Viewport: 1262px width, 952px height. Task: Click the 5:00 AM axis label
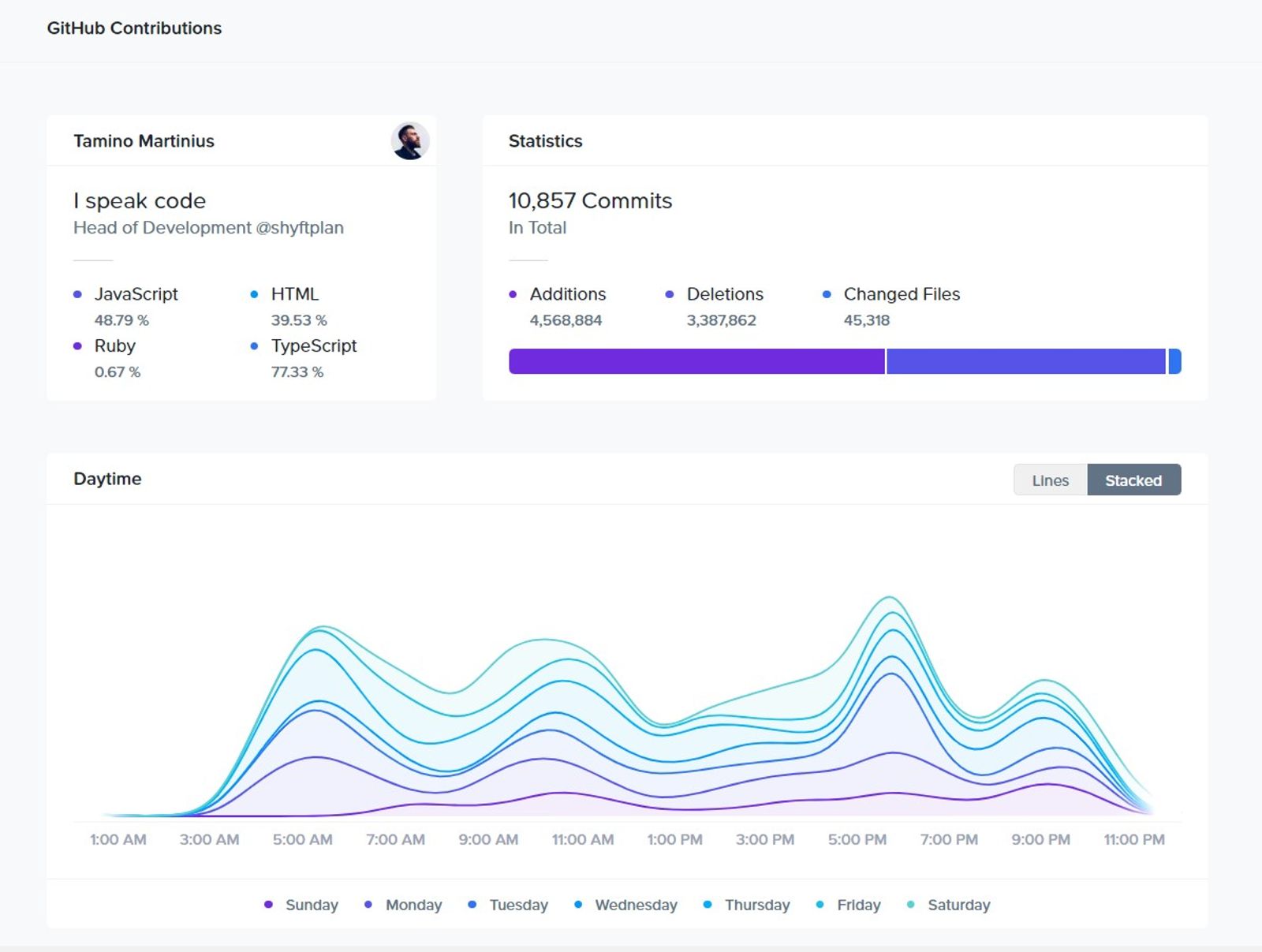[302, 840]
